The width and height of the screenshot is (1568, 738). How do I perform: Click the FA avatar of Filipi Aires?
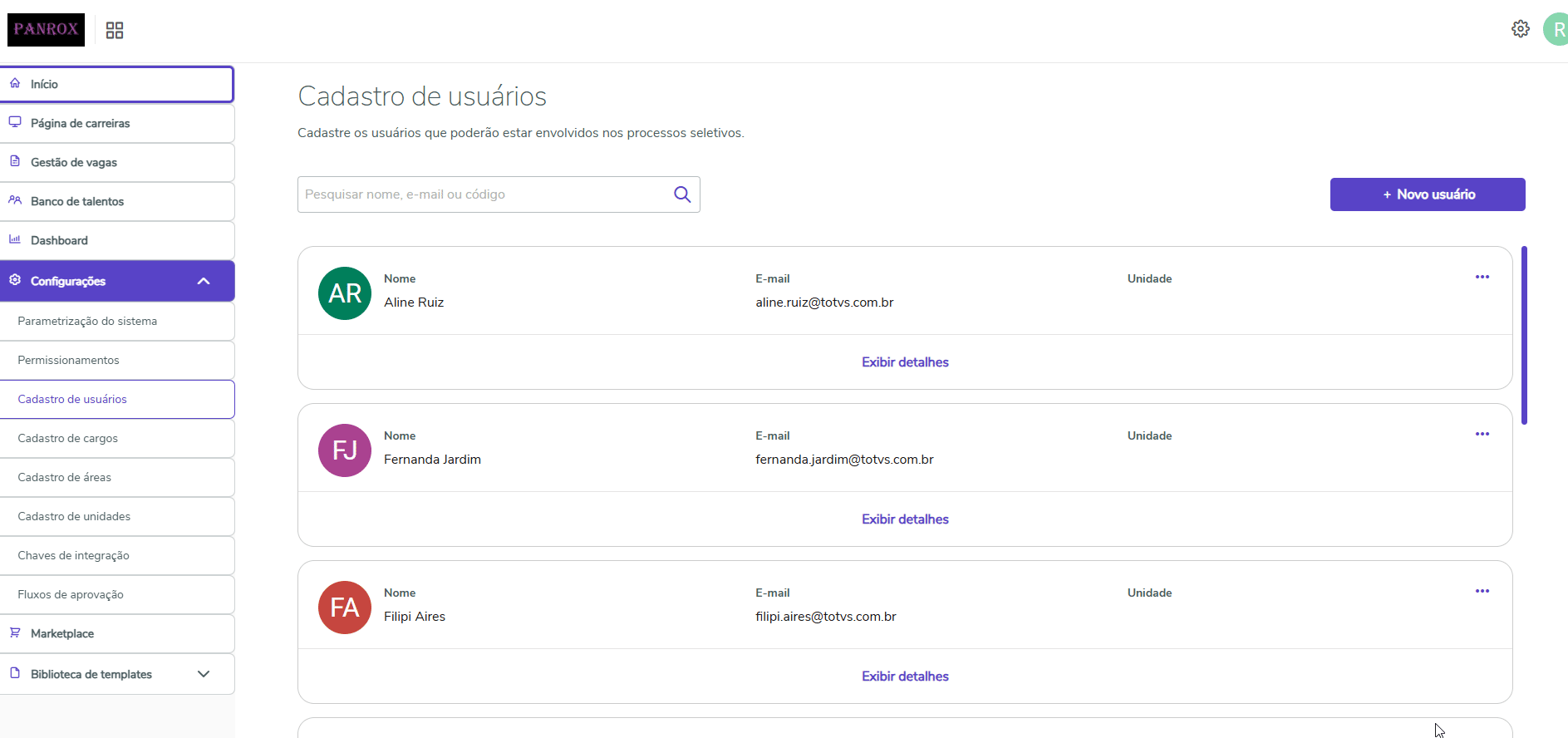(345, 608)
